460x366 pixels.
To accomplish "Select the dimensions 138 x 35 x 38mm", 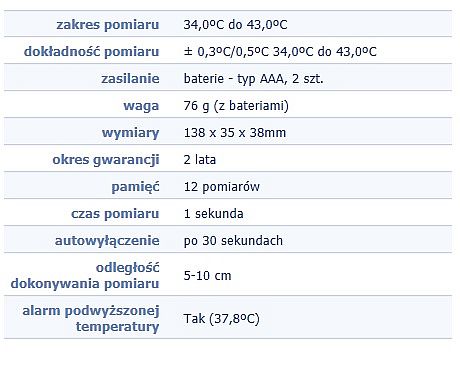I will [x=235, y=133].
